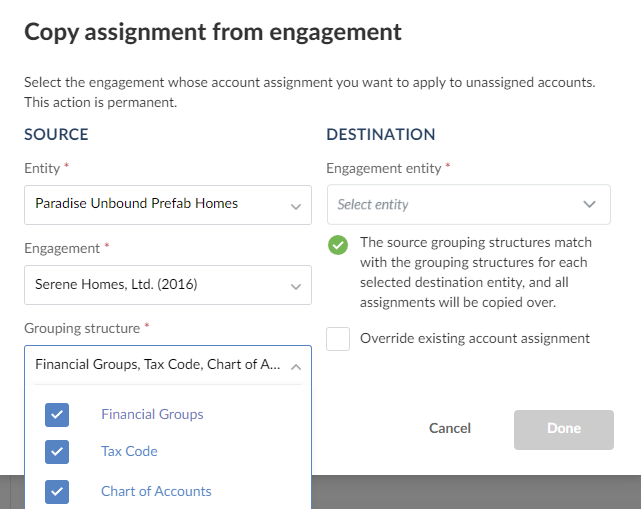Screen dimensions: 641x509
Task: Click the green checkmark status icon
Action: 338,245
